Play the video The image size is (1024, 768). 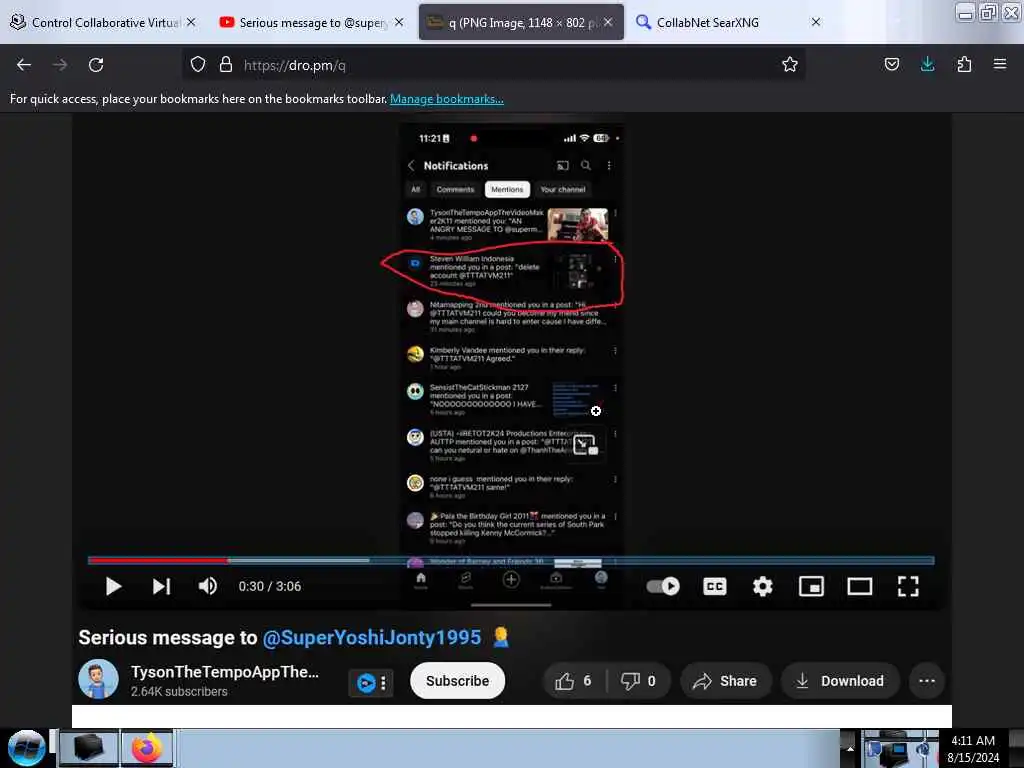(x=113, y=586)
